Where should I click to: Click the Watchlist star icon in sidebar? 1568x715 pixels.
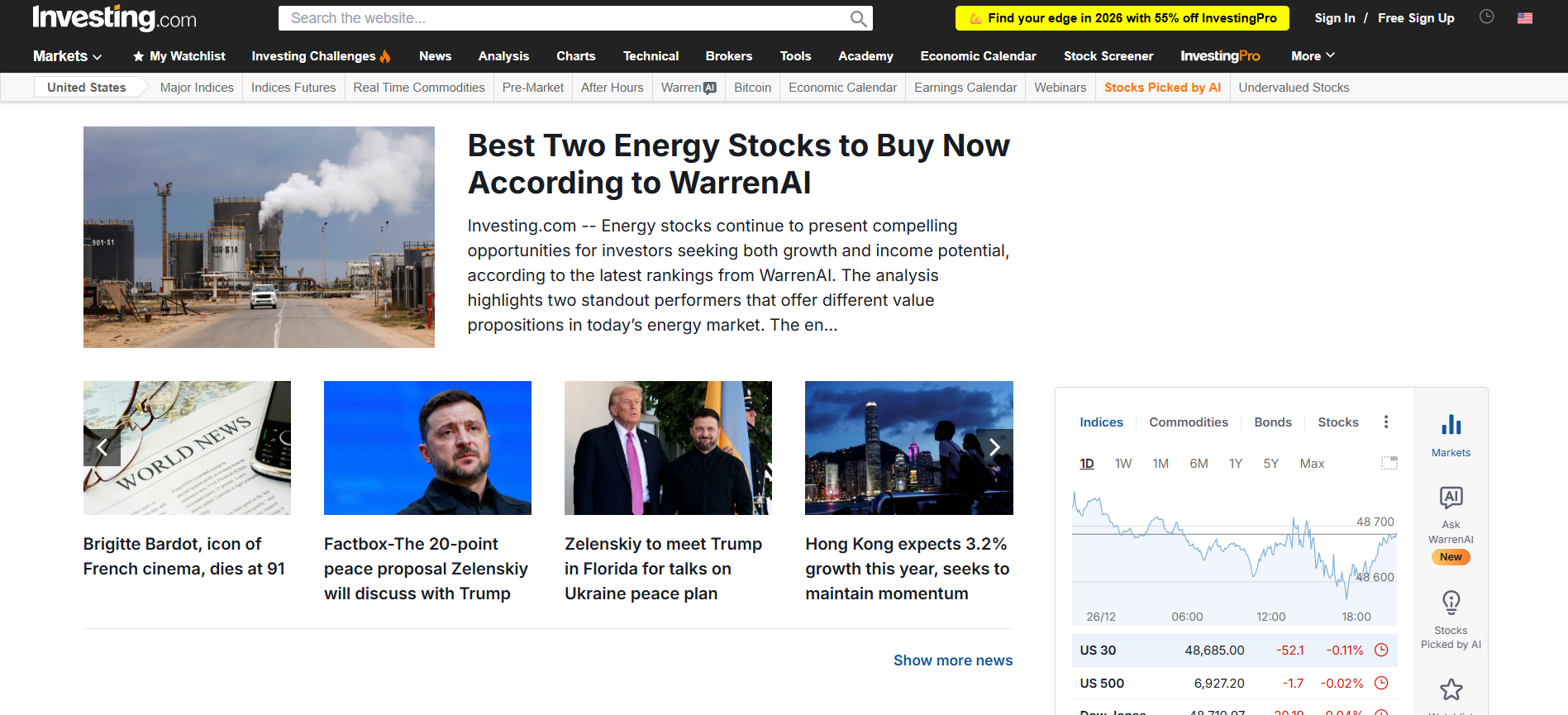(x=1451, y=689)
